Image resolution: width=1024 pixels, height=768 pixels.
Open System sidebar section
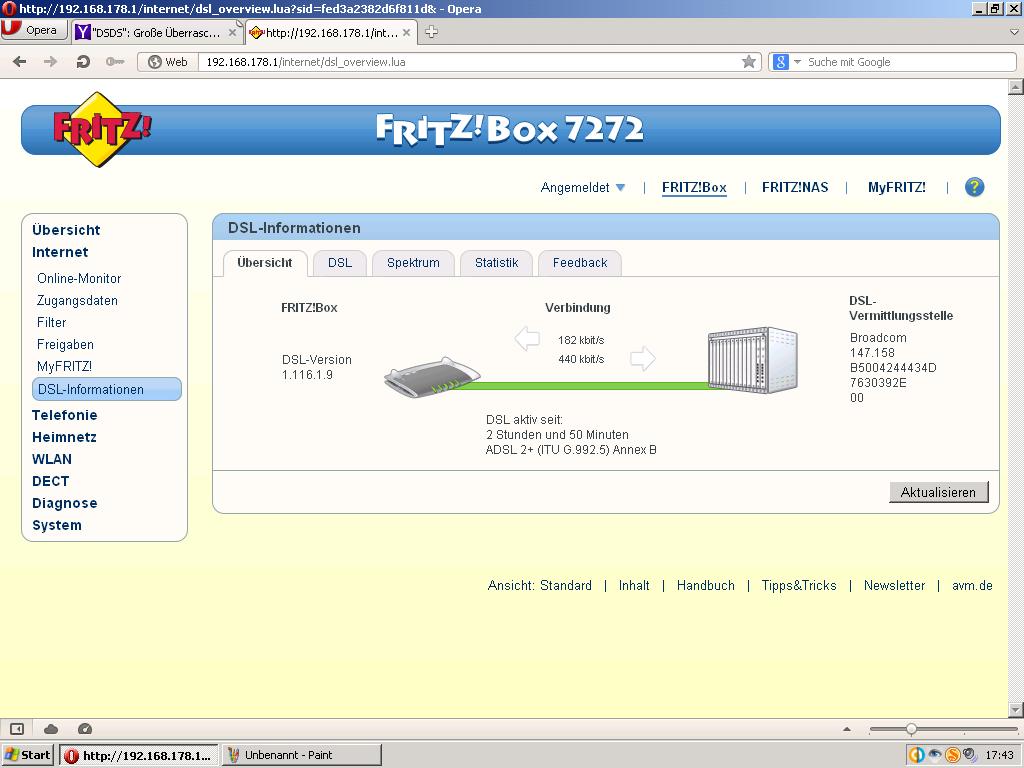point(57,525)
